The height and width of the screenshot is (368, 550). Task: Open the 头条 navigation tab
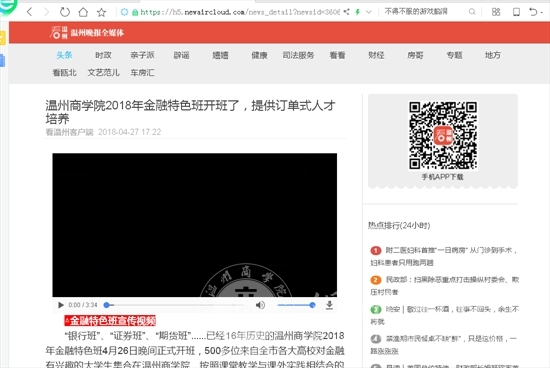pyautogui.click(x=64, y=55)
